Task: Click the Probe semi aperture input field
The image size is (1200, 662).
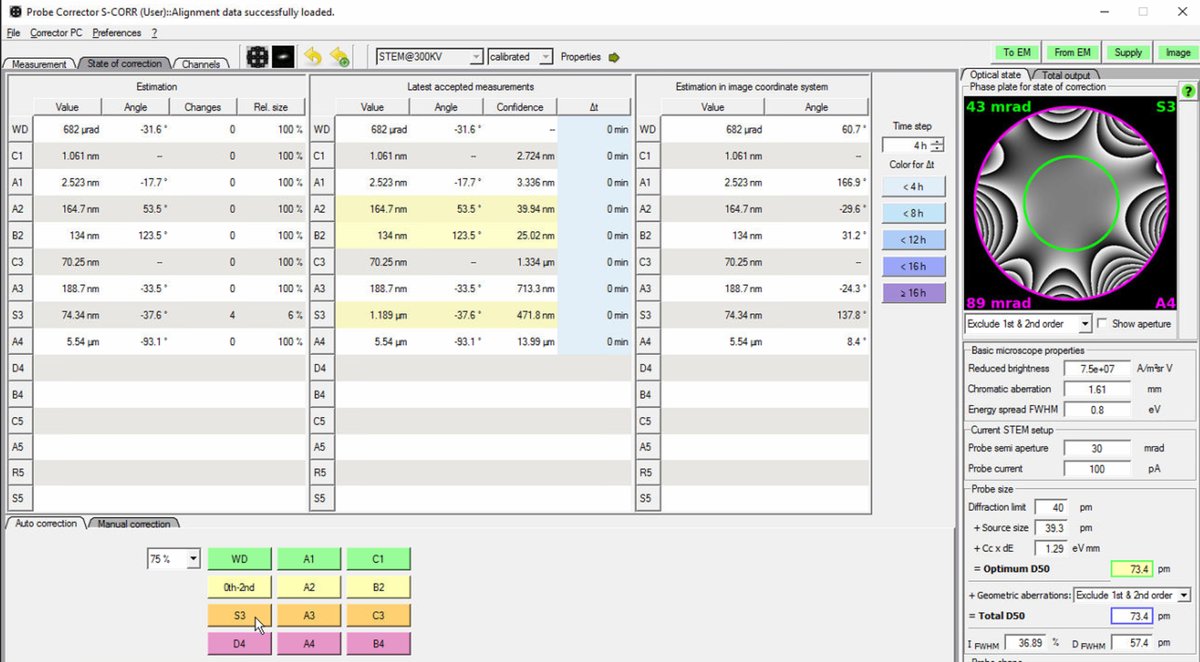Action: [1096, 448]
